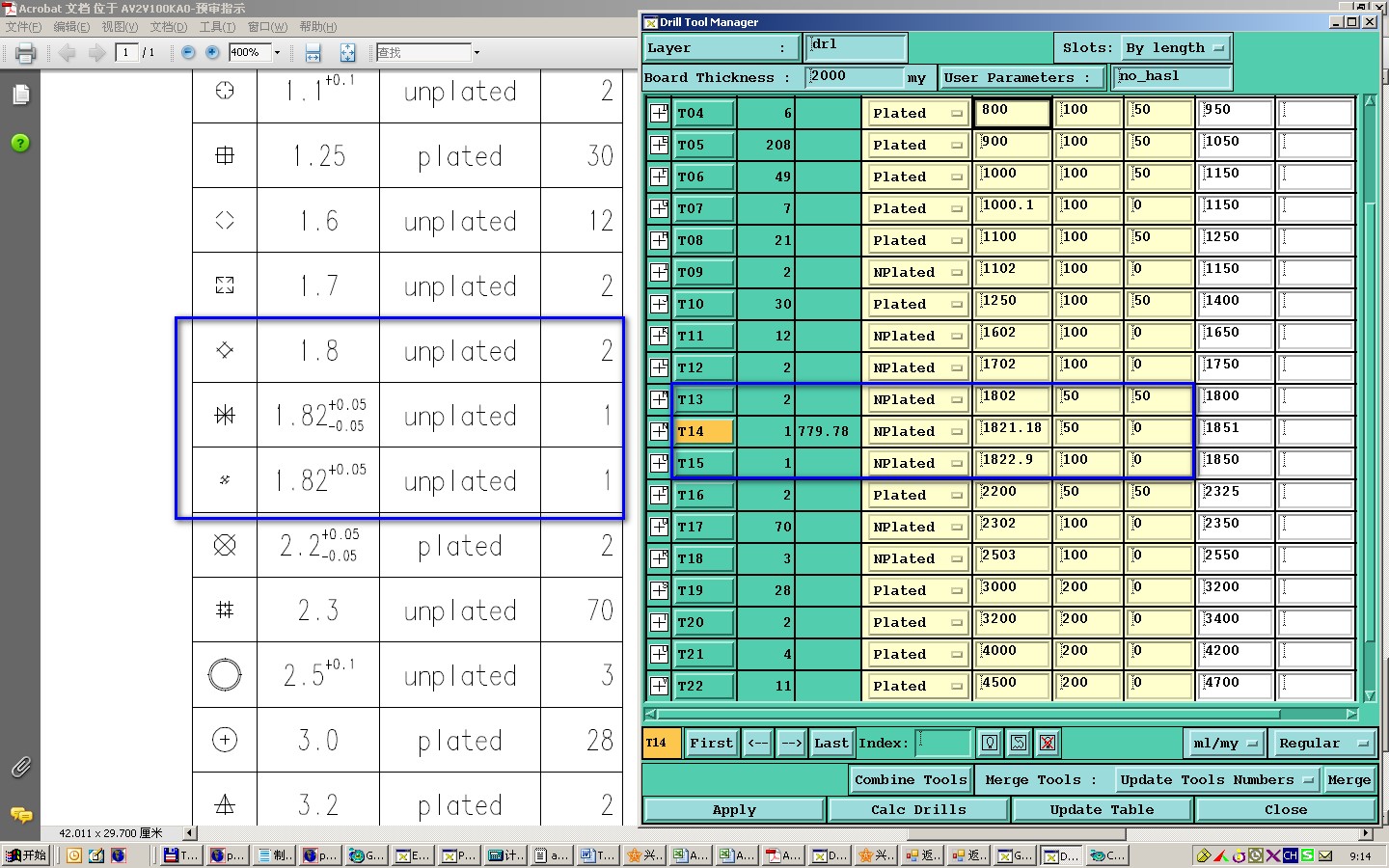Select the T19 tool button
This screenshot has height=868, width=1389.
703,590
